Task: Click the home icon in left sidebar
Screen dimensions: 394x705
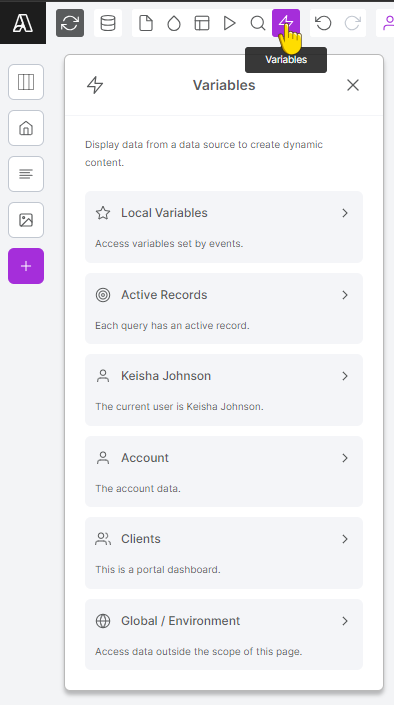Action: click(26, 128)
